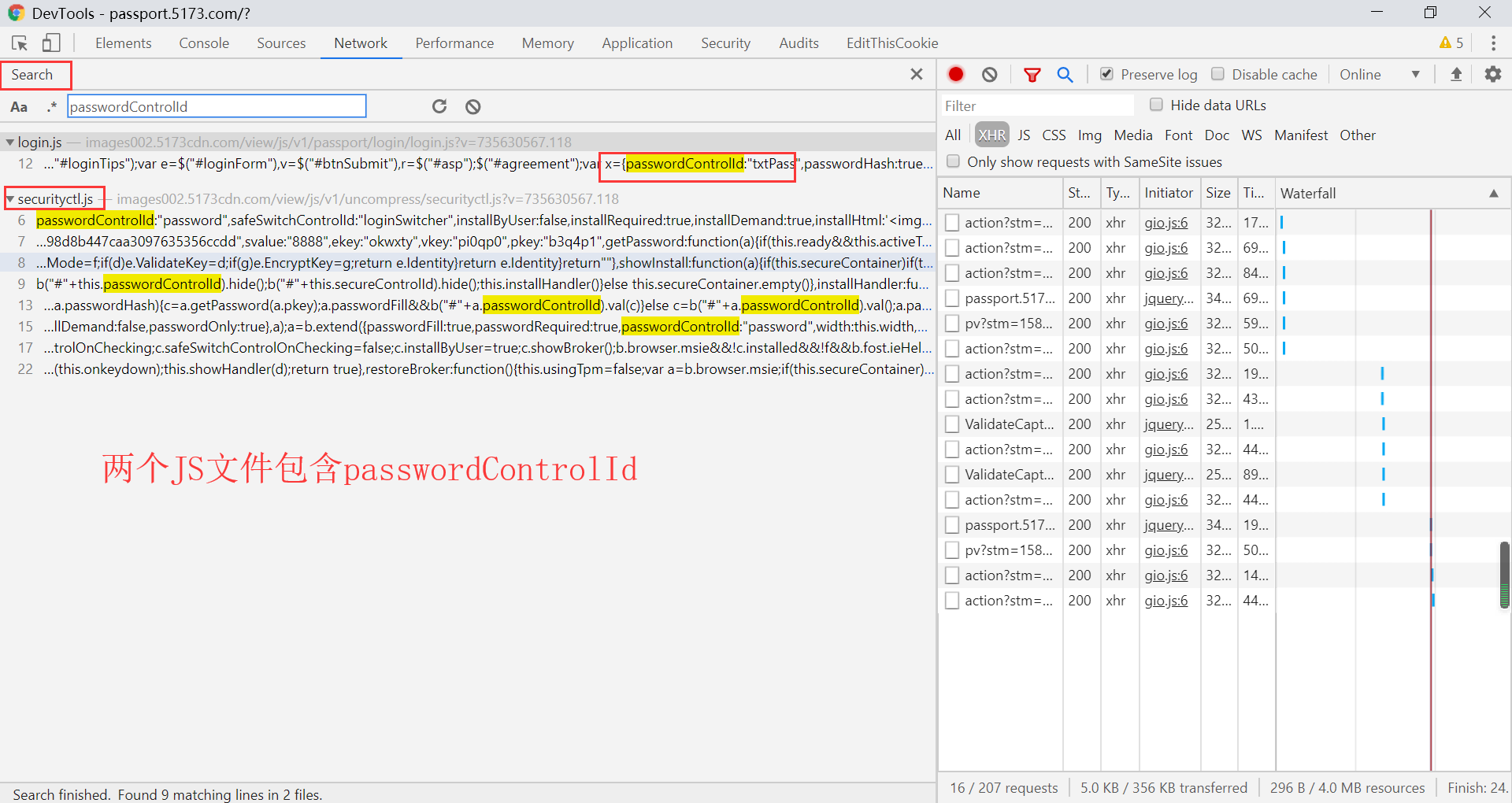Click the import HAR upload icon
Viewport: 1512px width, 803px height.
(x=1456, y=74)
